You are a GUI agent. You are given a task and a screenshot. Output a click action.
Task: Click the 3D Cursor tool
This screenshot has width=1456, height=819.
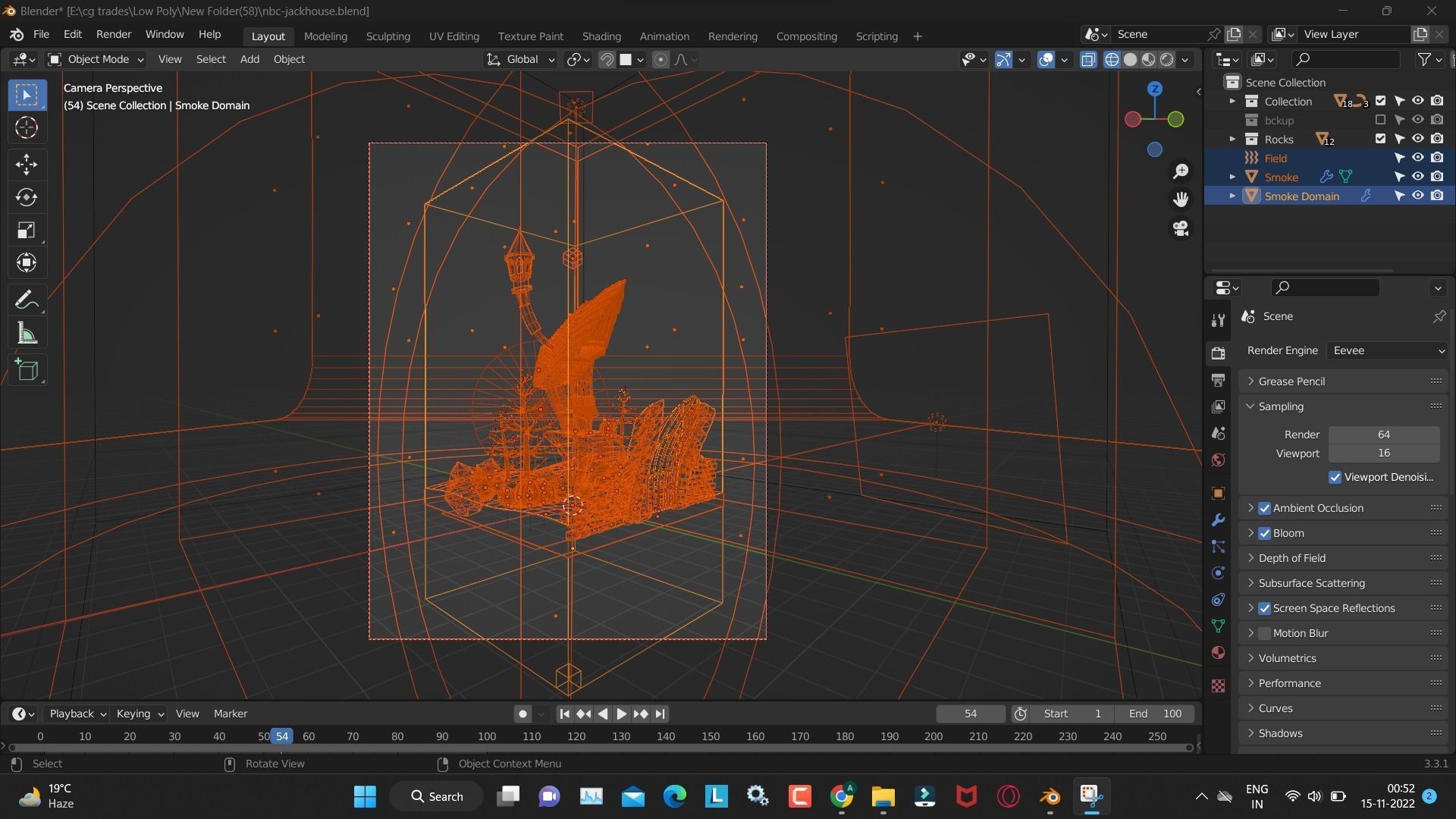coord(27,127)
